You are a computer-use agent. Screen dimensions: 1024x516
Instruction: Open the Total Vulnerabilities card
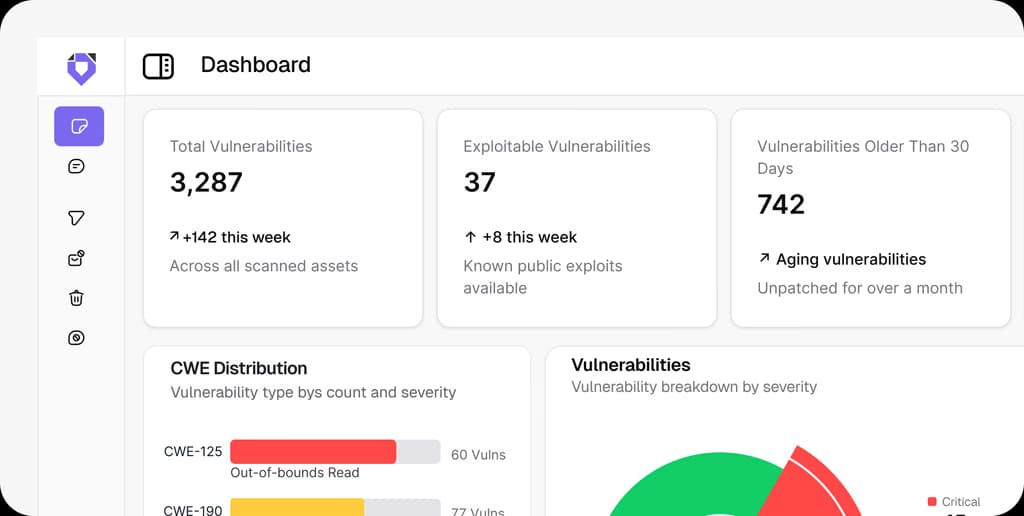(283, 218)
